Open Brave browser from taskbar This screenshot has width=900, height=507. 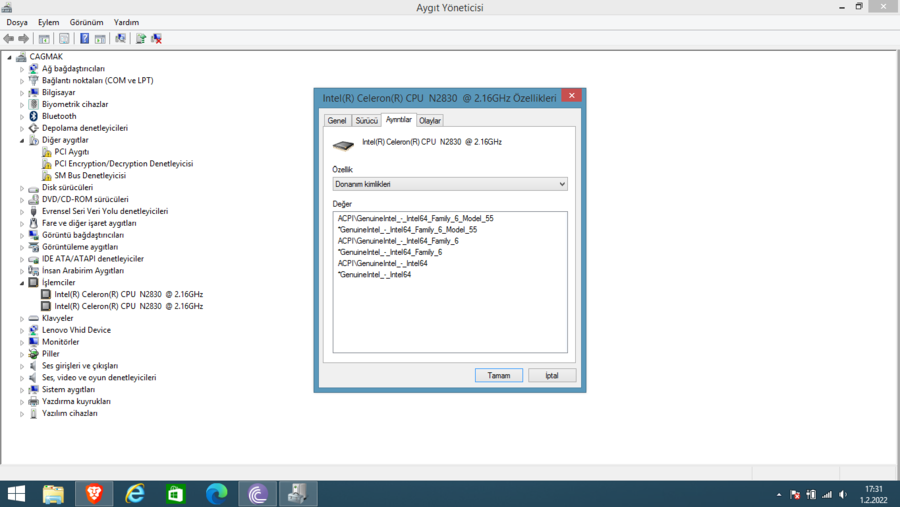tap(94, 494)
